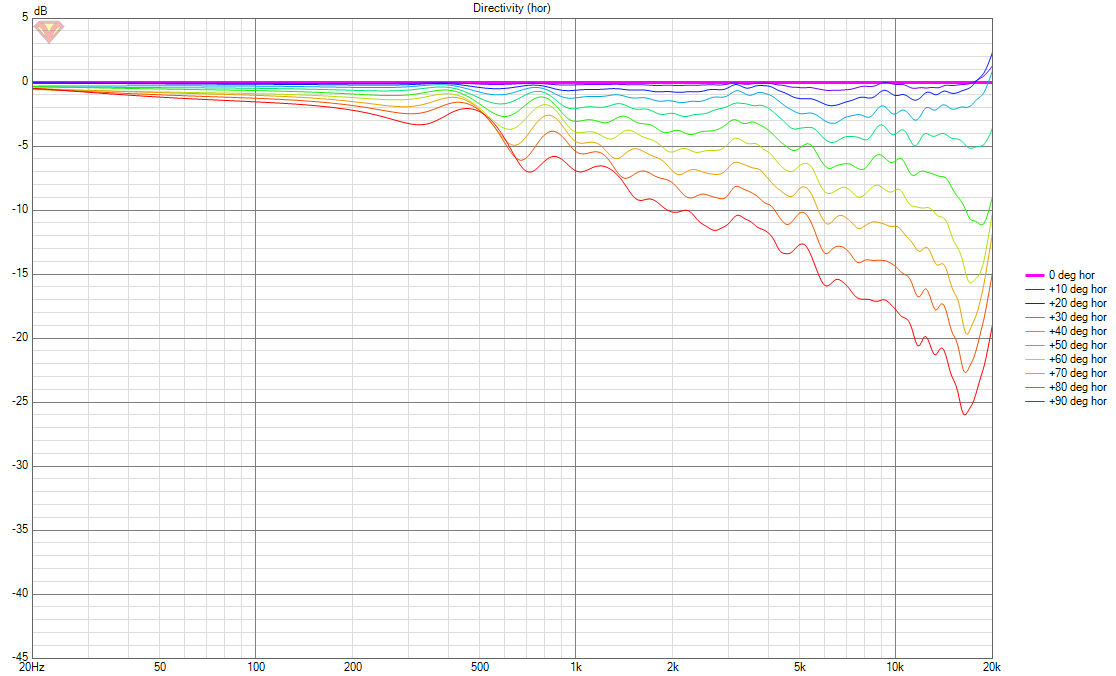
Task: Click the '20k' frequency axis label
Action: 991,667
